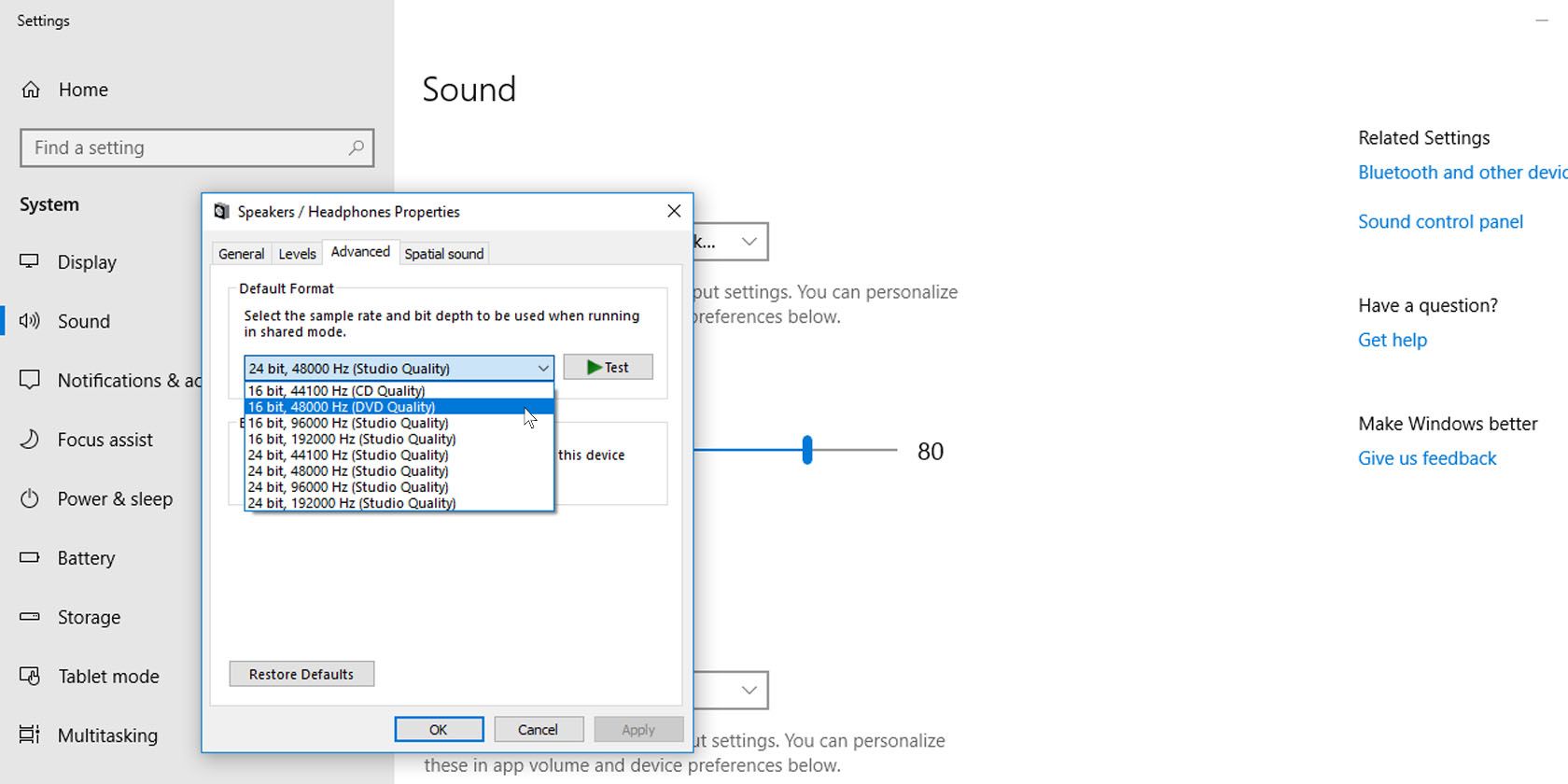The image size is (1568, 784).
Task: Click the Tablet mode icon
Action: (x=30, y=676)
